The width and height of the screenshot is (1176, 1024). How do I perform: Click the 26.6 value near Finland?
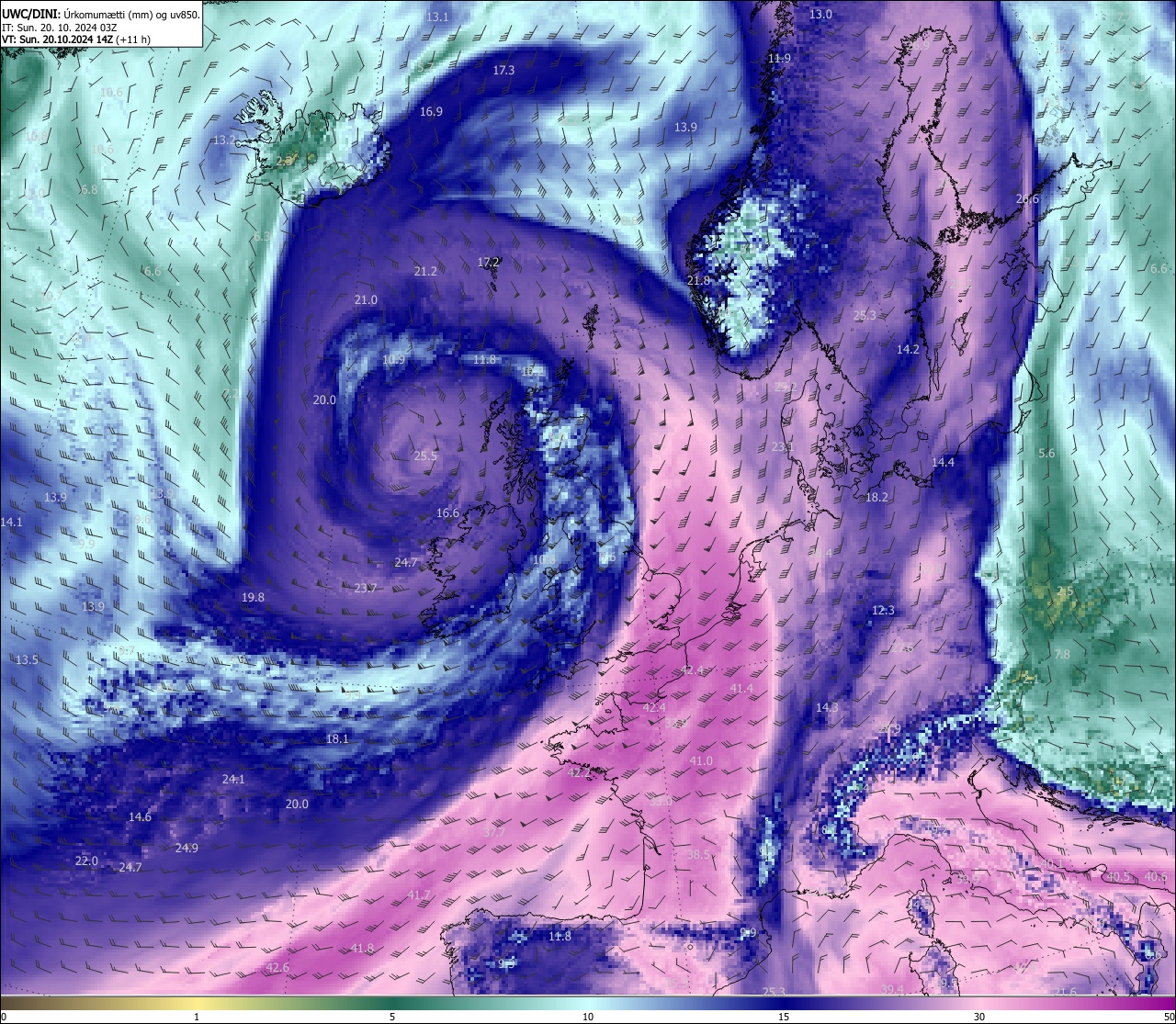pyautogui.click(x=1027, y=199)
